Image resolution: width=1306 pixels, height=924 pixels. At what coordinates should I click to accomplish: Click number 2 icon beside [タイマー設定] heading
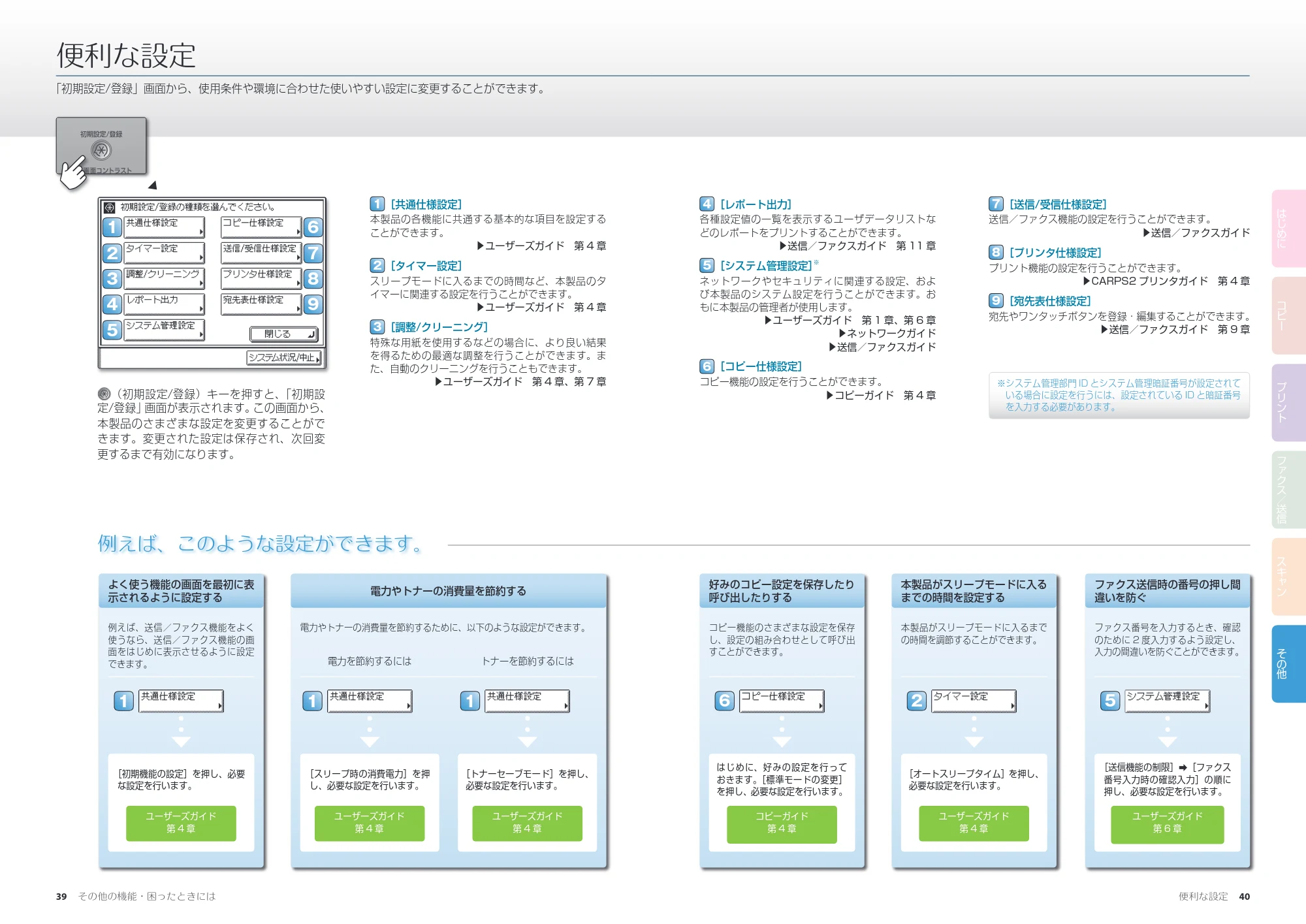pos(377,265)
